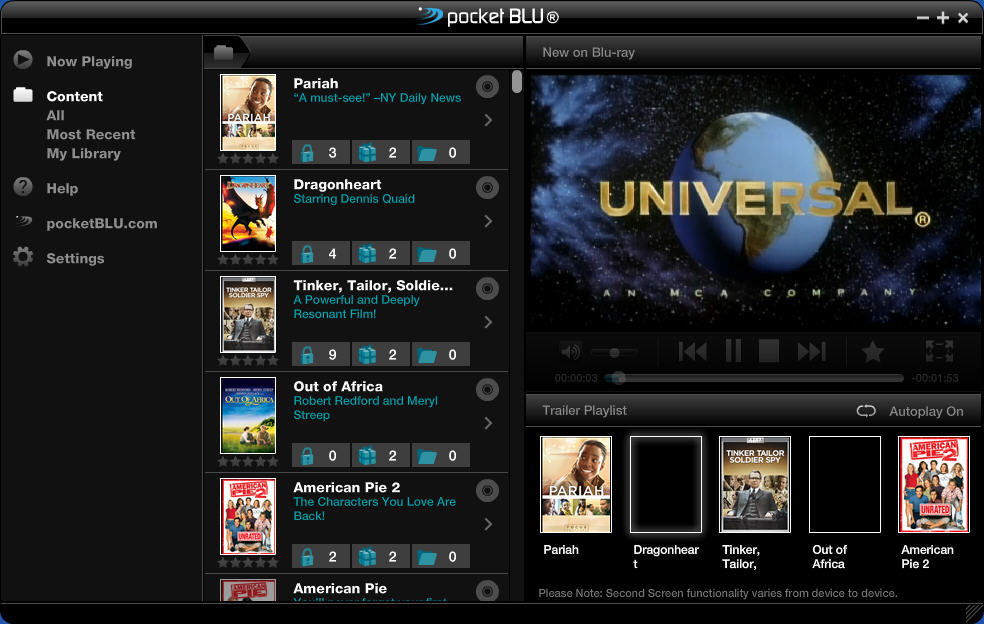984x624 pixels.
Task: Open Settings using the gear icon
Action: (23, 257)
